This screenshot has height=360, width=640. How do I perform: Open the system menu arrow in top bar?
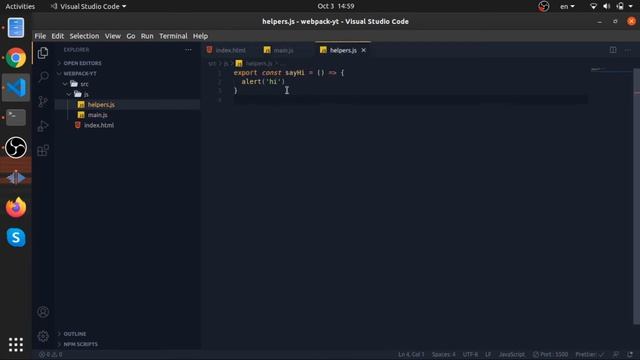tap(630, 6)
